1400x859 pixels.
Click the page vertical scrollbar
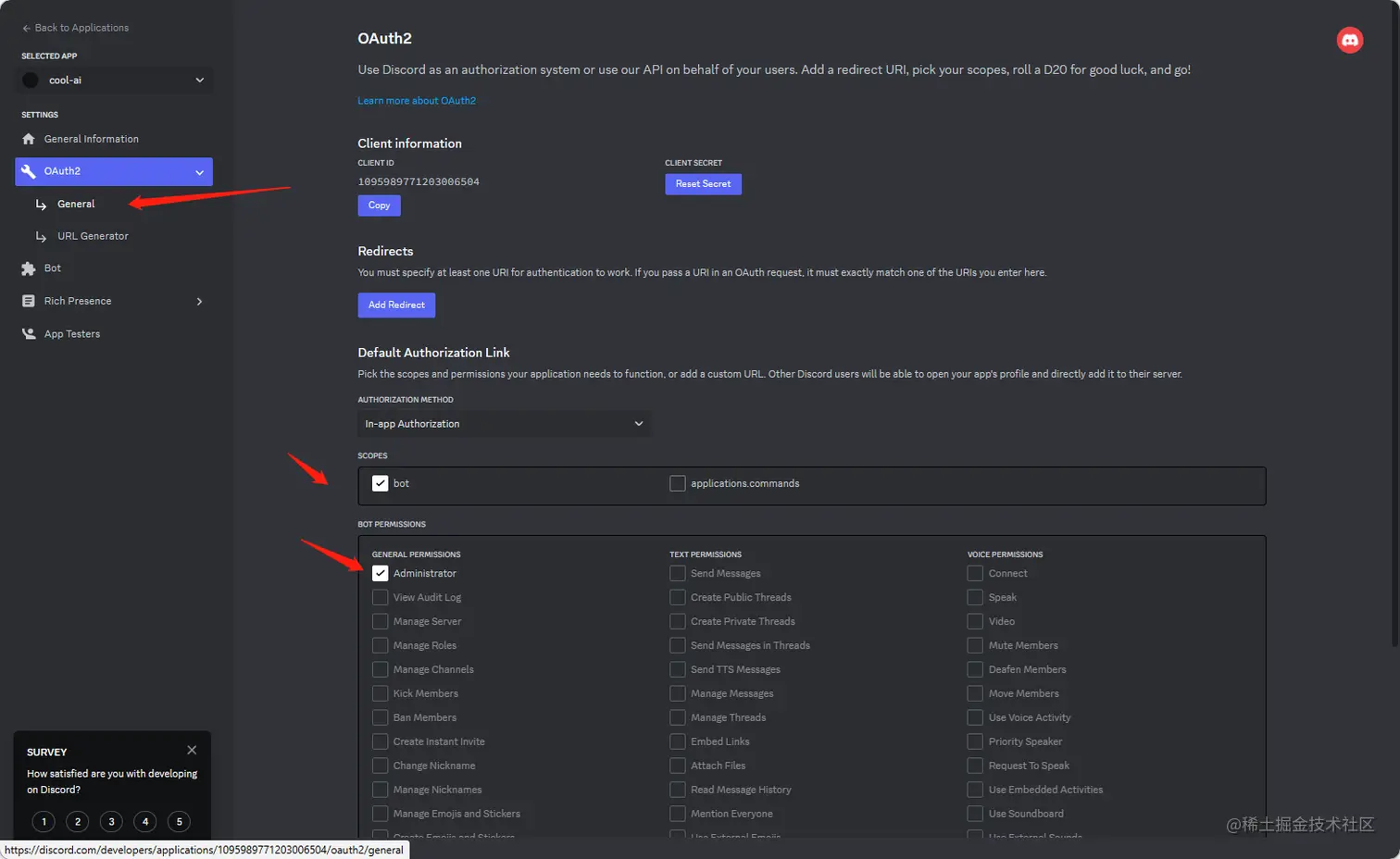(x=1395, y=324)
